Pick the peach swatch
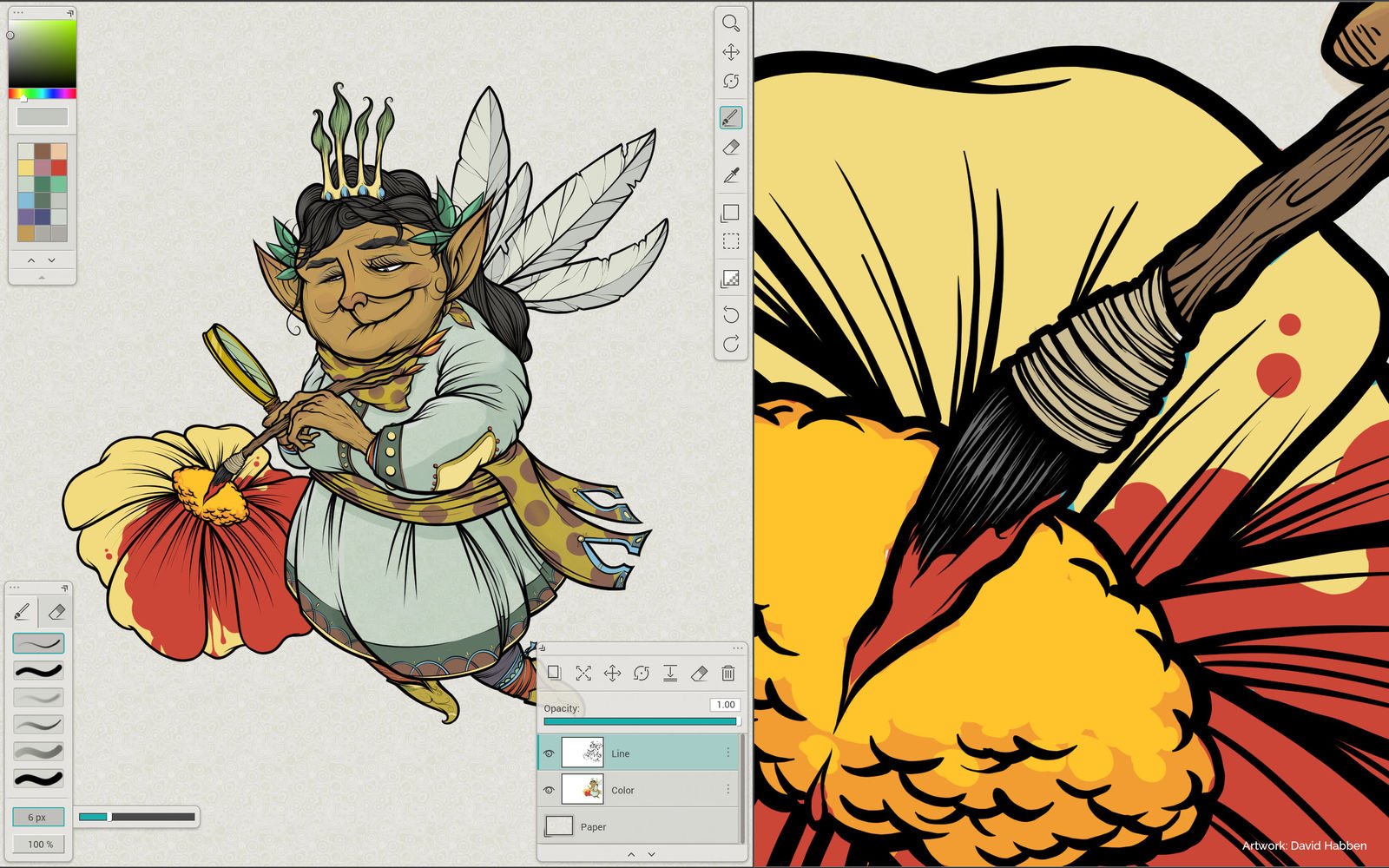Viewport: 1389px width, 868px height. coord(59,151)
